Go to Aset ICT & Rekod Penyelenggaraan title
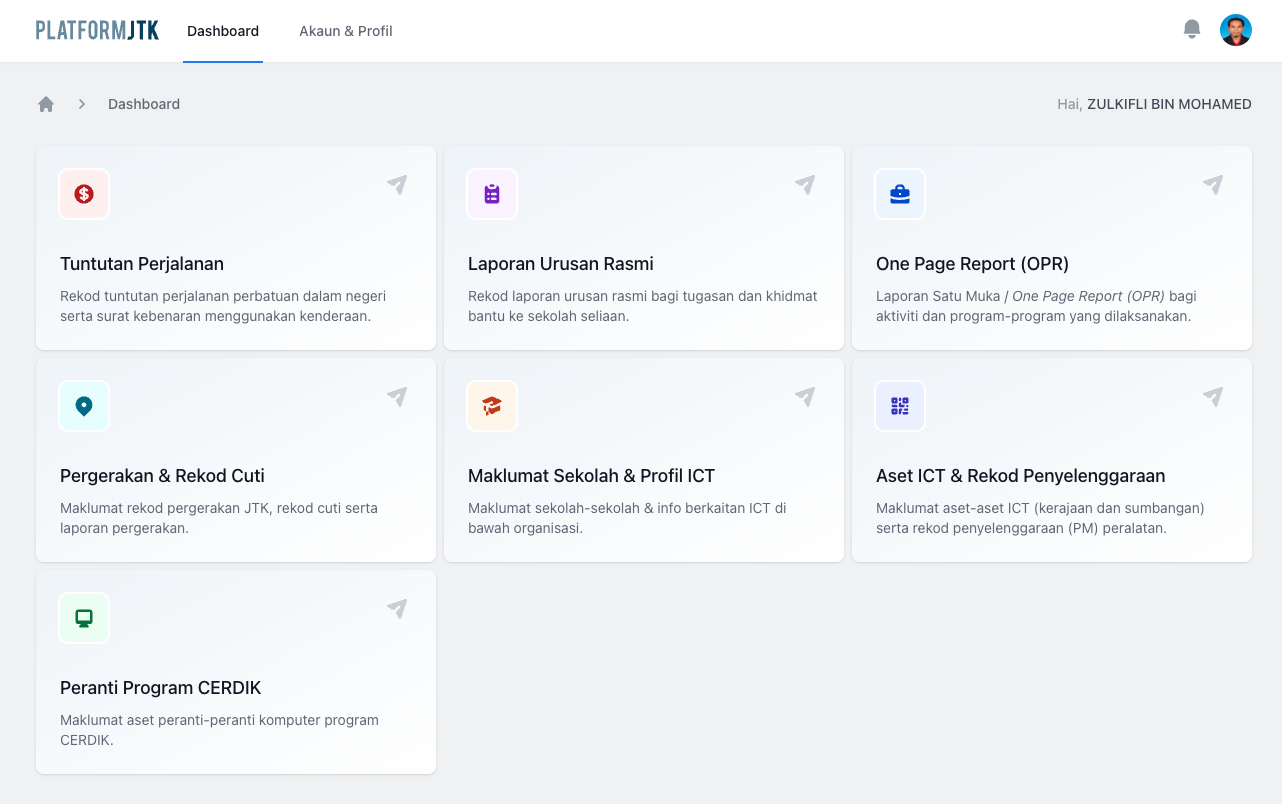Image resolution: width=1282 pixels, height=804 pixels. [x=1020, y=476]
